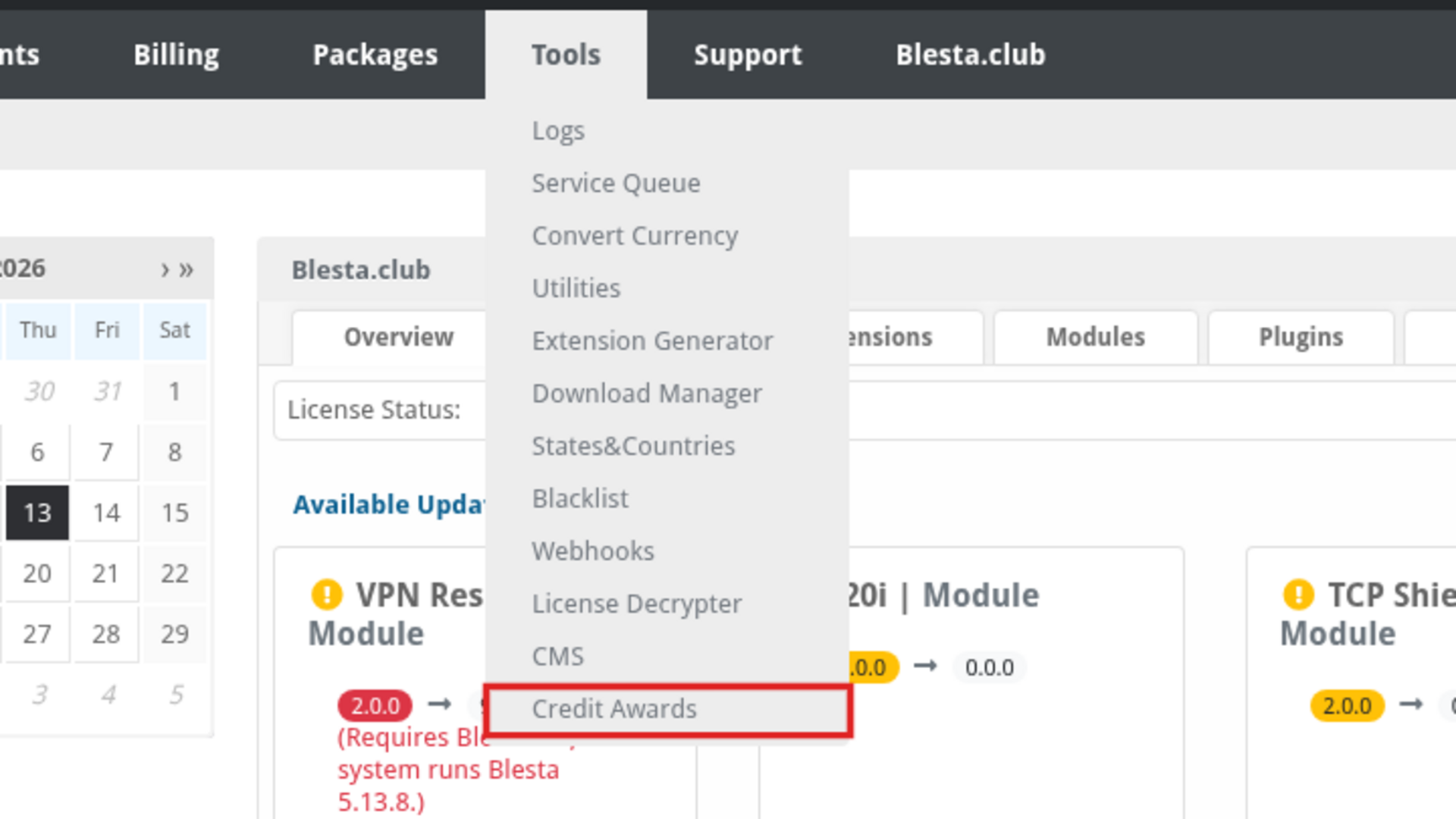Image resolution: width=1456 pixels, height=819 pixels.
Task: Open Credit Awards menu item
Action: pos(668,710)
